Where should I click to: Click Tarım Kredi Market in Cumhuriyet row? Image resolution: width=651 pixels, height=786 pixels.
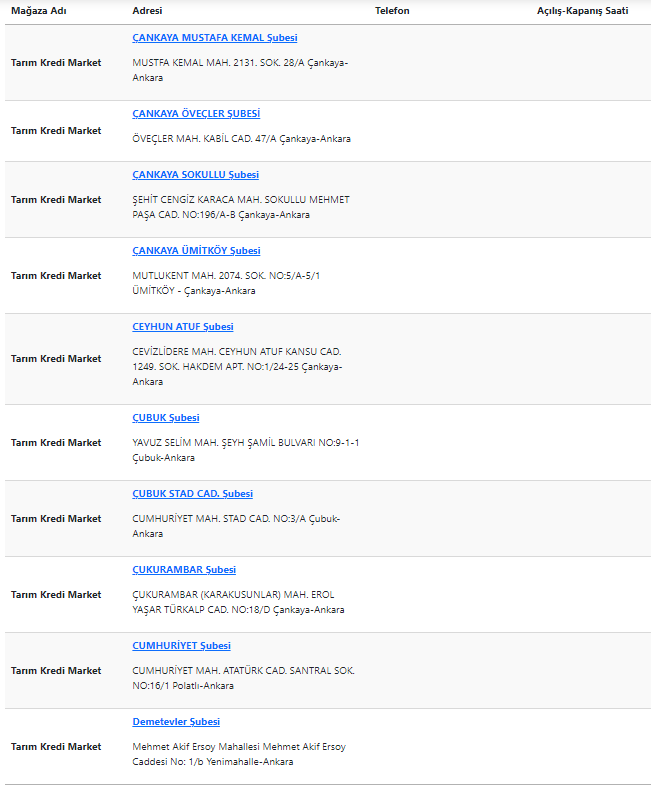point(56,671)
